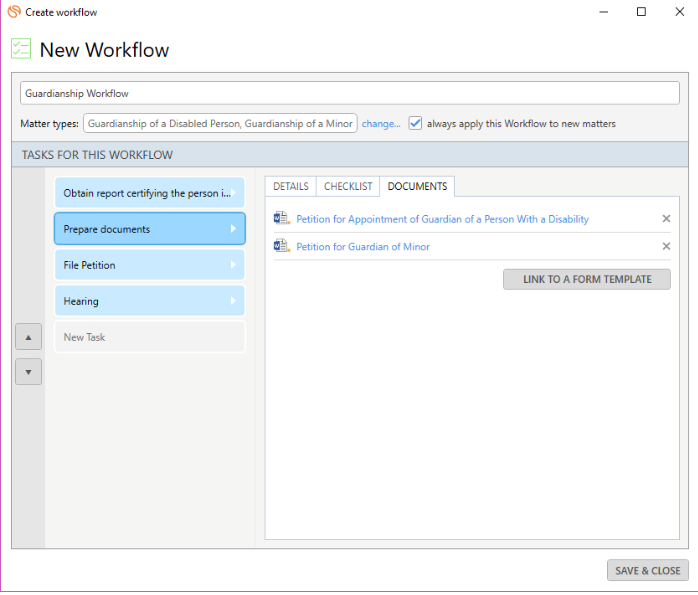The image size is (698, 595).
Task: Click the workflow checklist icon next to New Workflow
Action: pos(21,49)
